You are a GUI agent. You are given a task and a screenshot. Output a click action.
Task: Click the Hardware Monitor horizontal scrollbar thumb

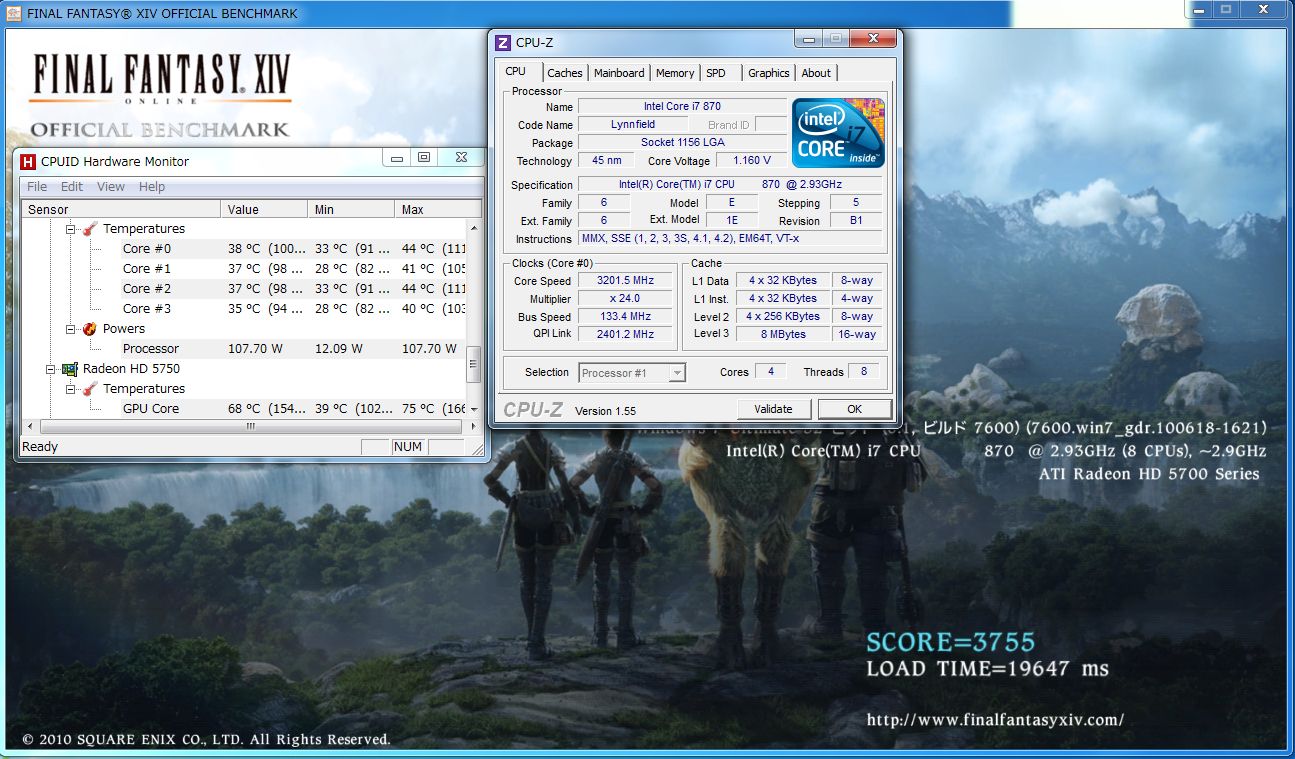pyautogui.click(x=250, y=426)
